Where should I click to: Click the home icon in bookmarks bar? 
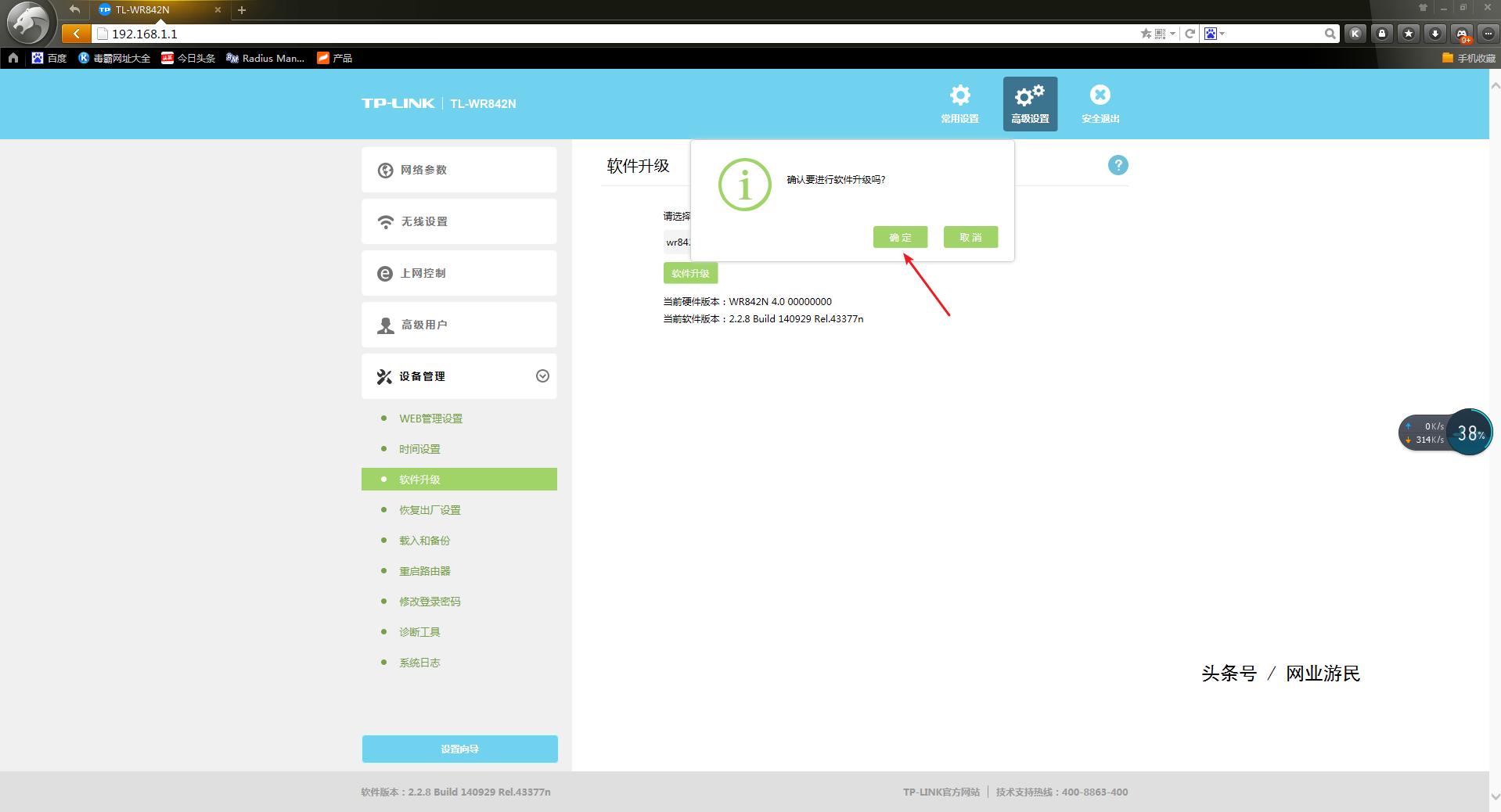pyautogui.click(x=13, y=58)
